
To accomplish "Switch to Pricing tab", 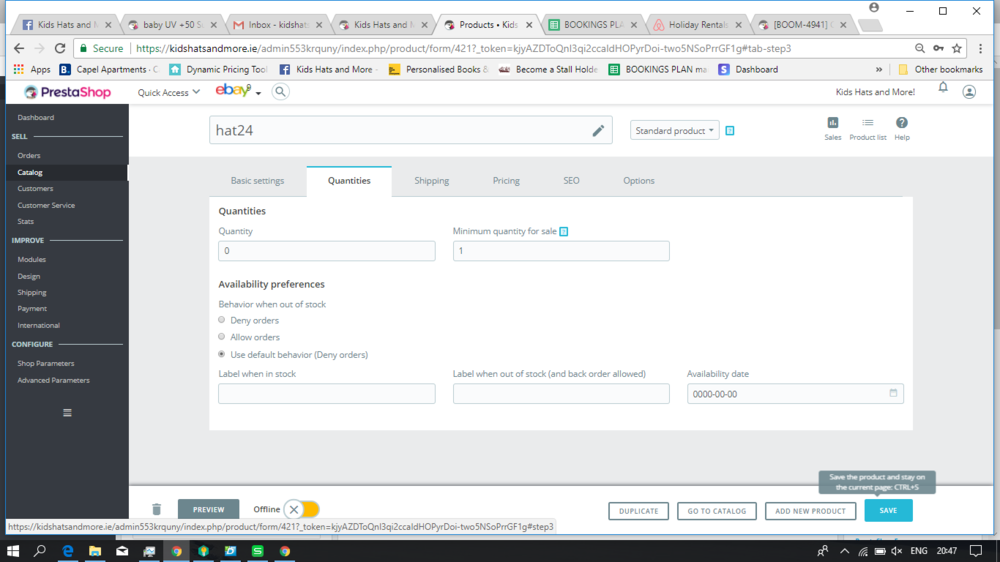I will (506, 181).
